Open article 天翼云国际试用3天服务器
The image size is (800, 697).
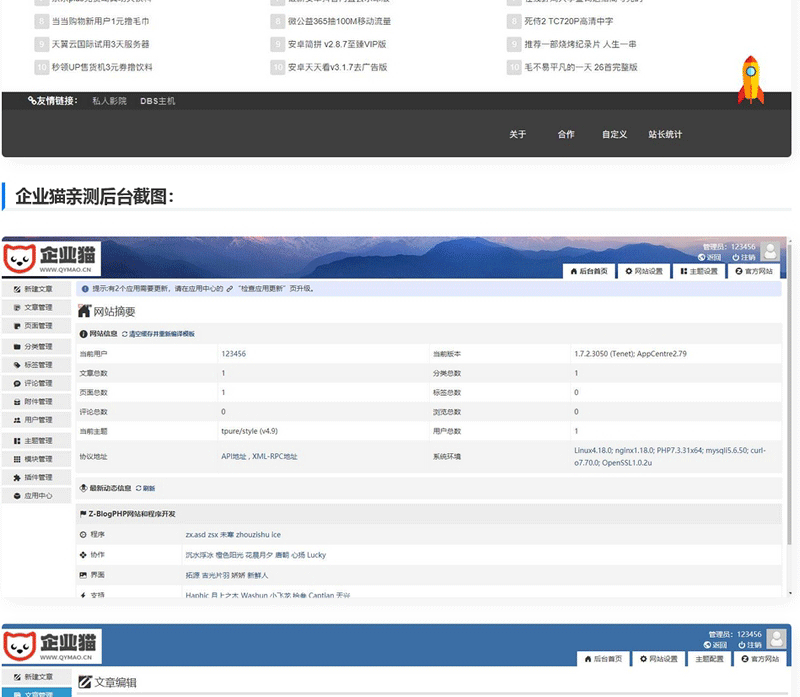(x=101, y=44)
